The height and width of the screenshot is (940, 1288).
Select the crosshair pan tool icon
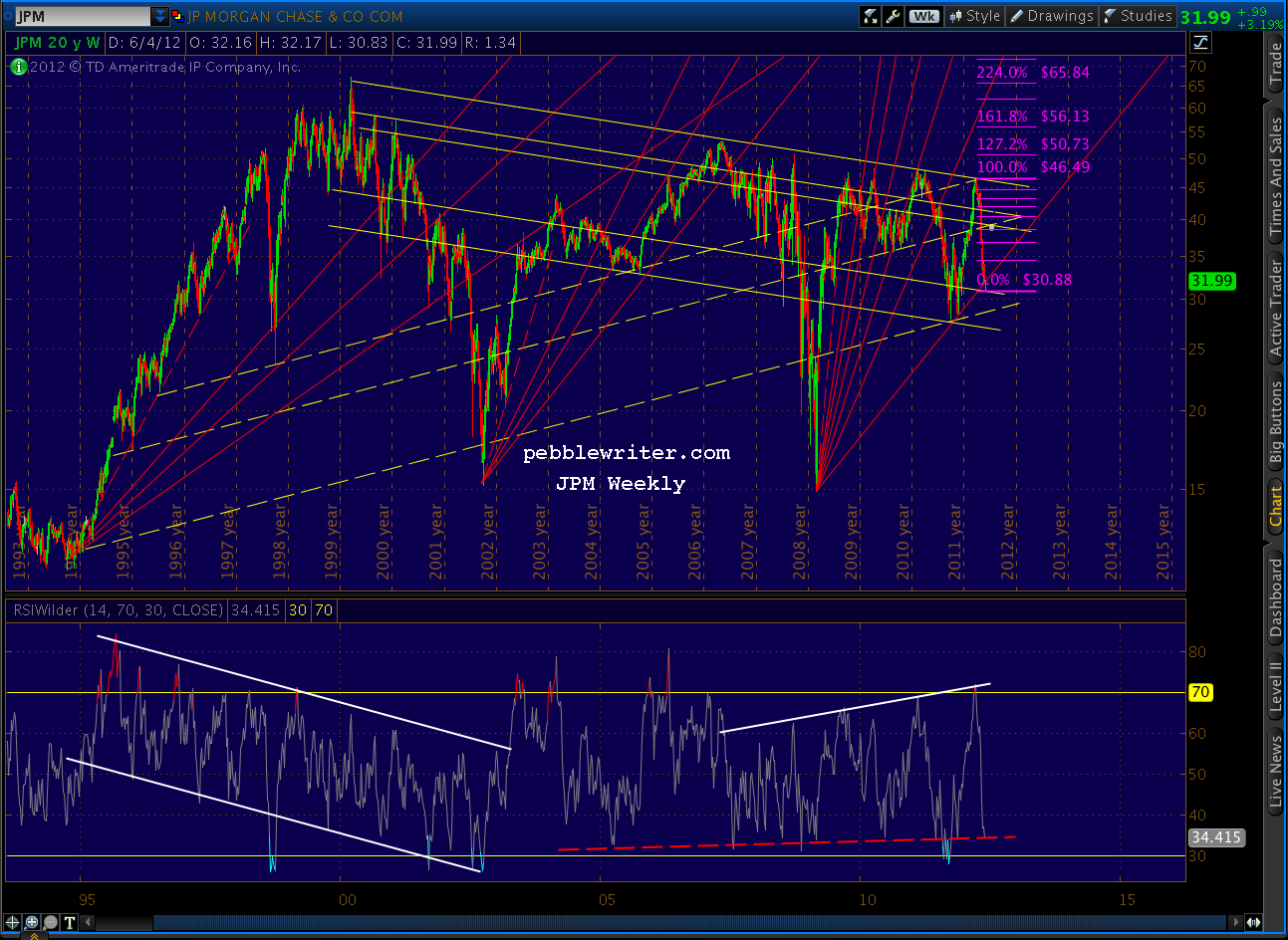(12, 921)
